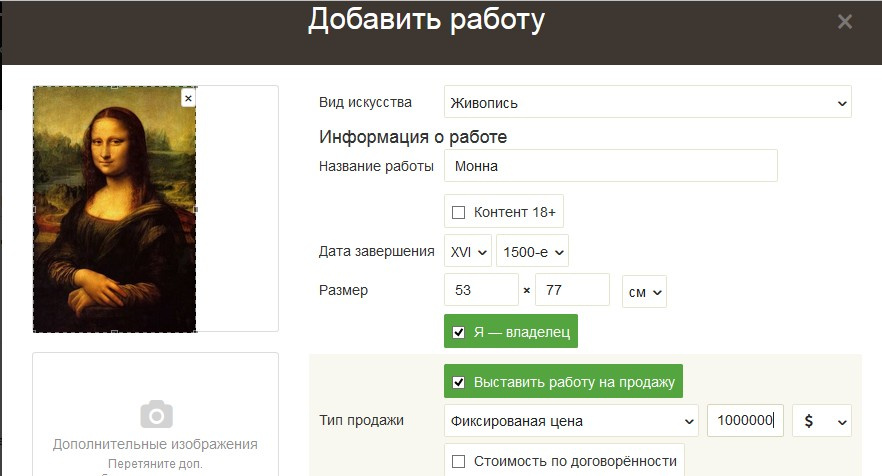The height and width of the screenshot is (476, 882).
Task: Open the Тип продажи dropdown
Action: (571, 421)
